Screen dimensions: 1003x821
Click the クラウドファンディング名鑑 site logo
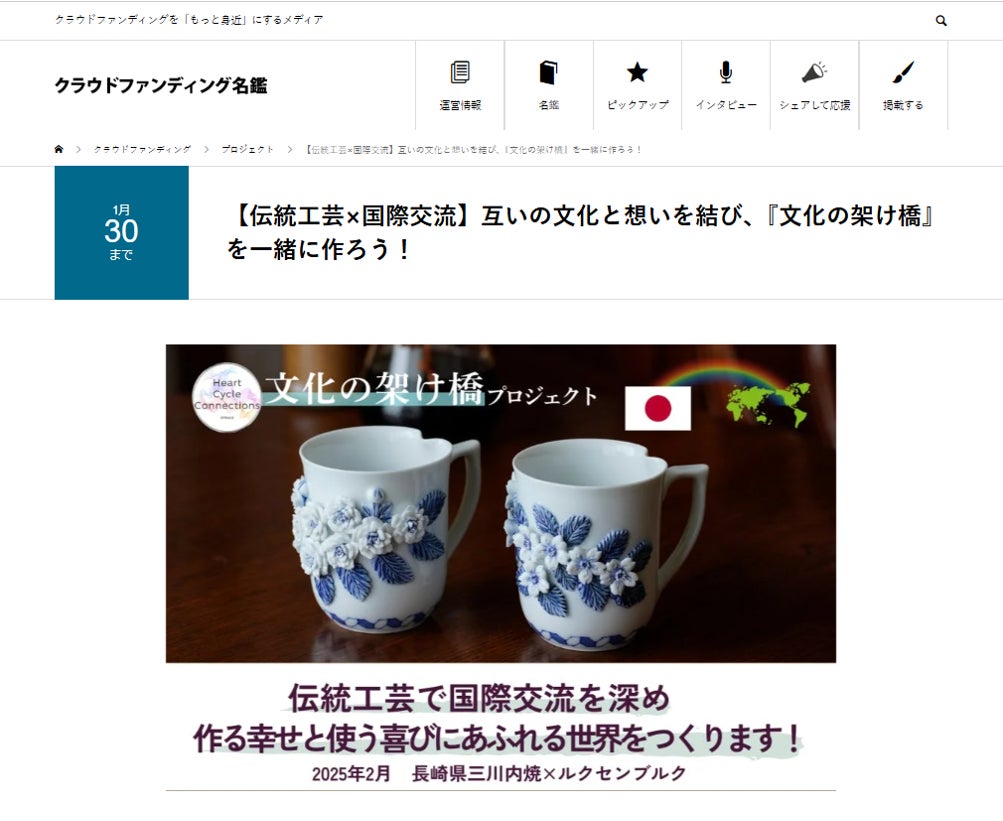161,85
